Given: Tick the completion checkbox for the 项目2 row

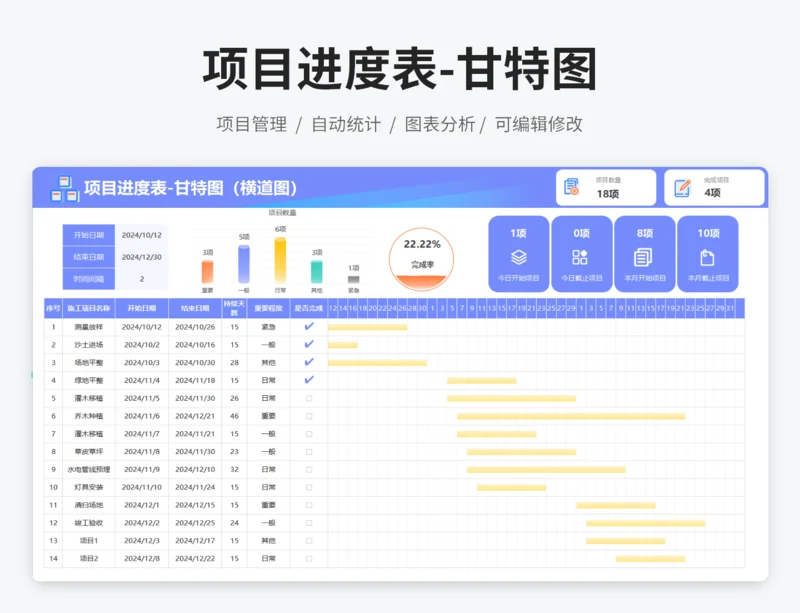Looking at the screenshot, I should pos(309,559).
